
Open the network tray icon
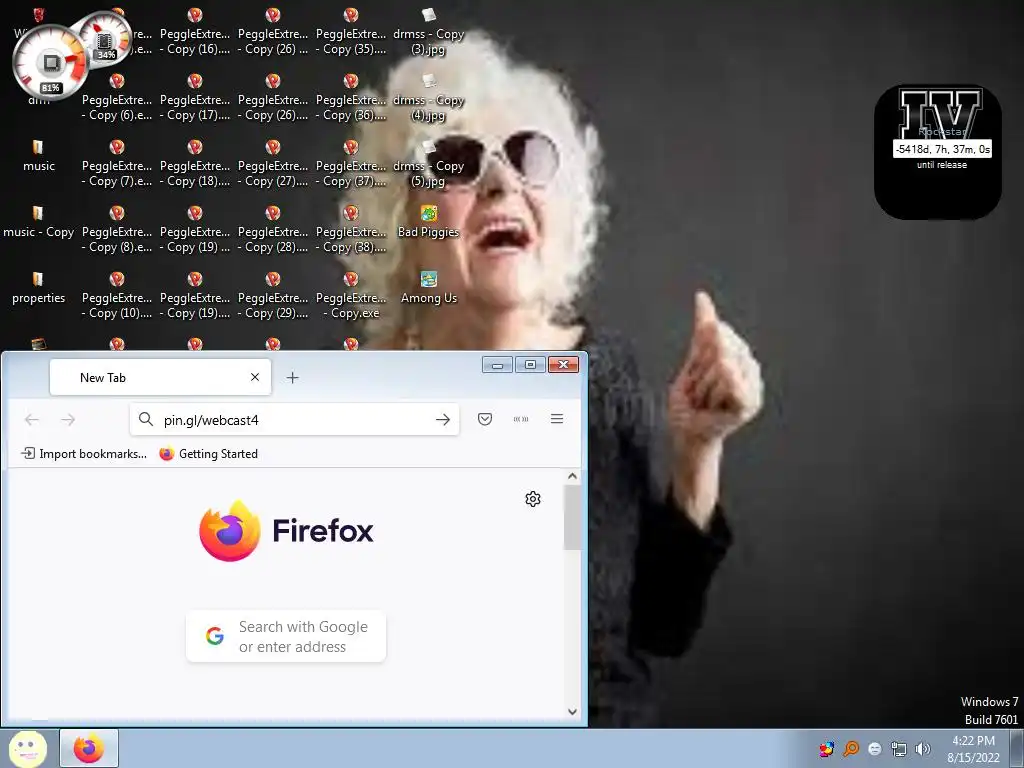(x=899, y=749)
